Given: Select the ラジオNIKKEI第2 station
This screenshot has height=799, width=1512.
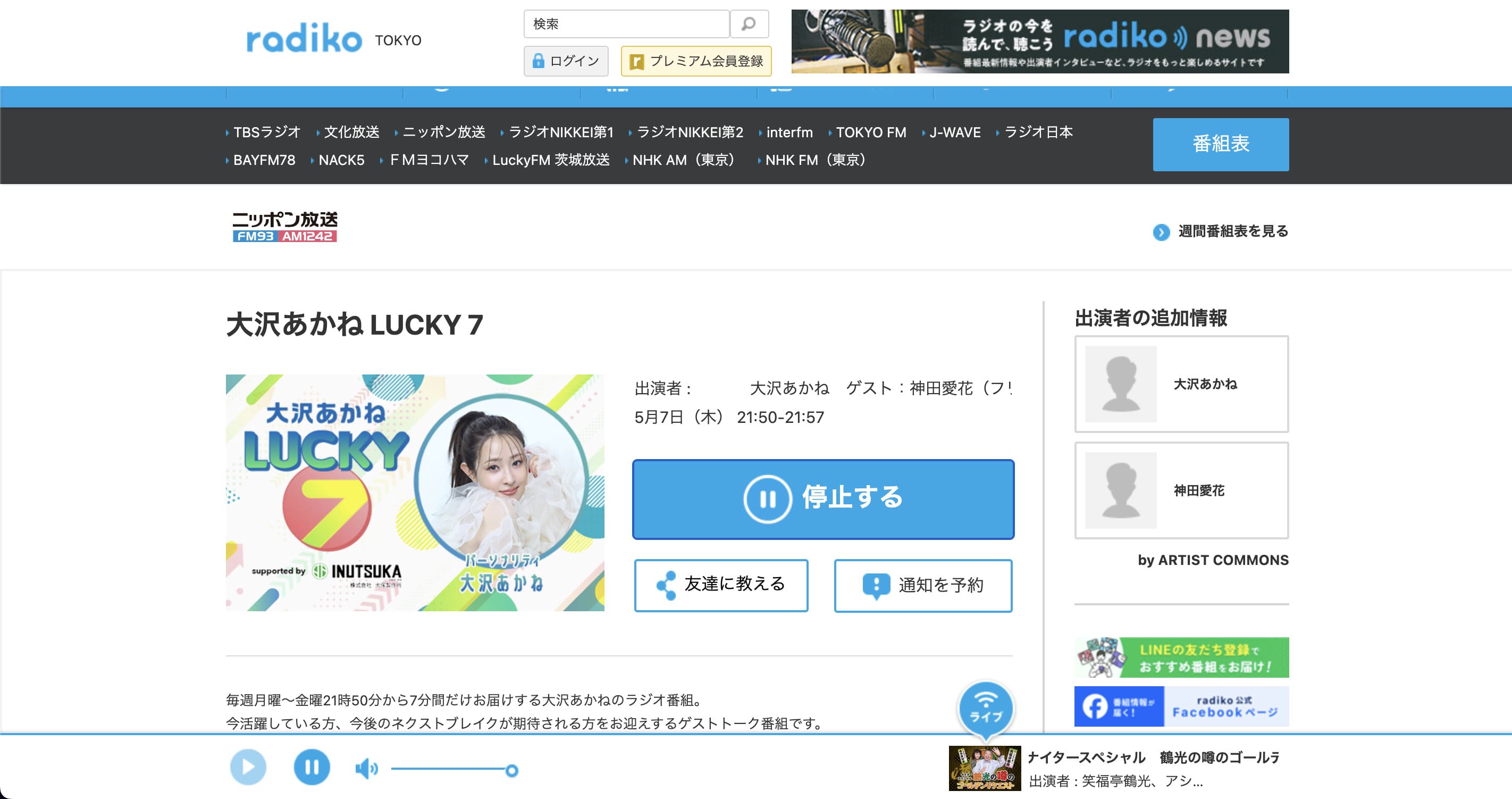Looking at the screenshot, I should (x=689, y=132).
